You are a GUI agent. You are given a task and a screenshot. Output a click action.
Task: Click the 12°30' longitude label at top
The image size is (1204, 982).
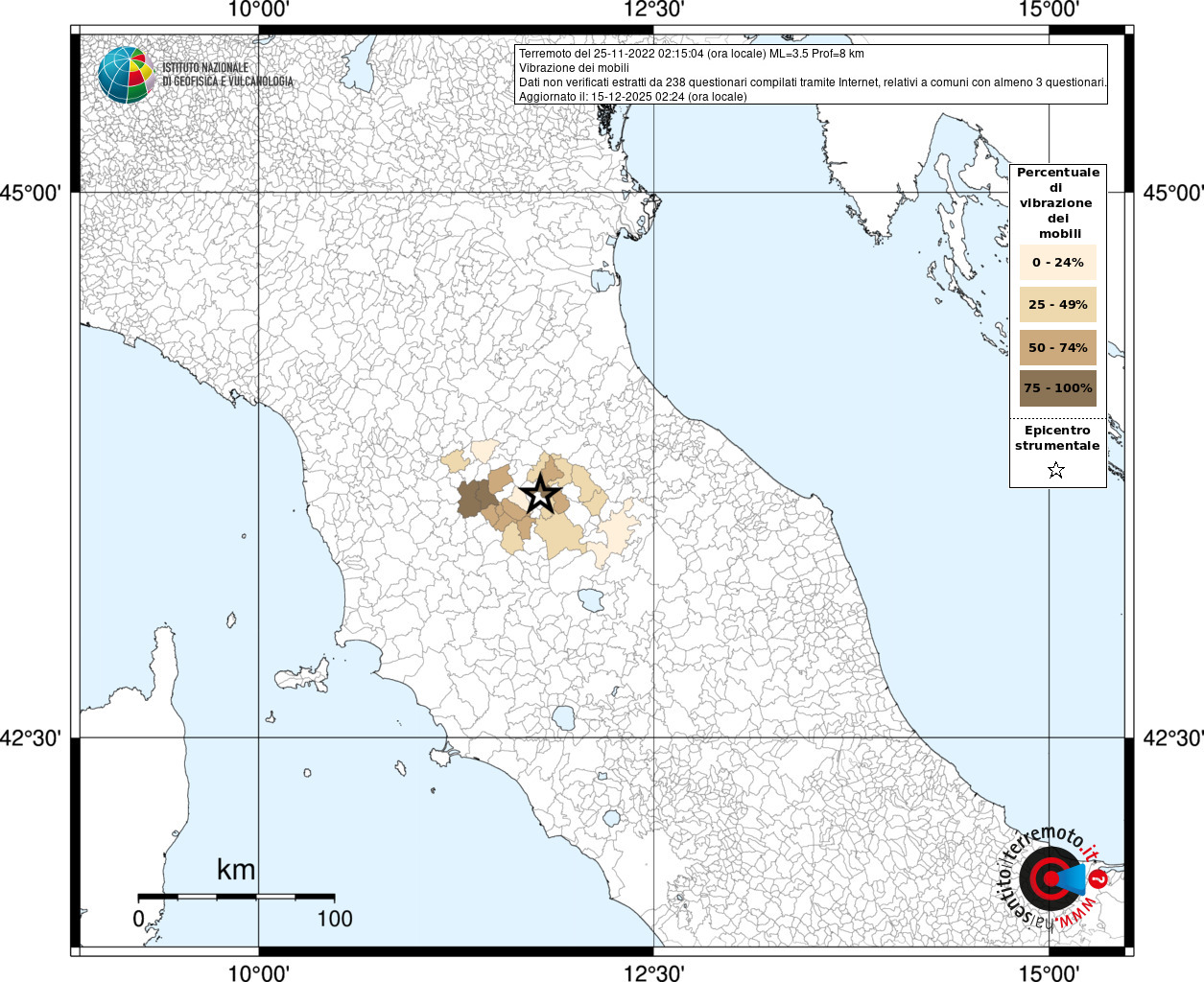[x=654, y=10]
